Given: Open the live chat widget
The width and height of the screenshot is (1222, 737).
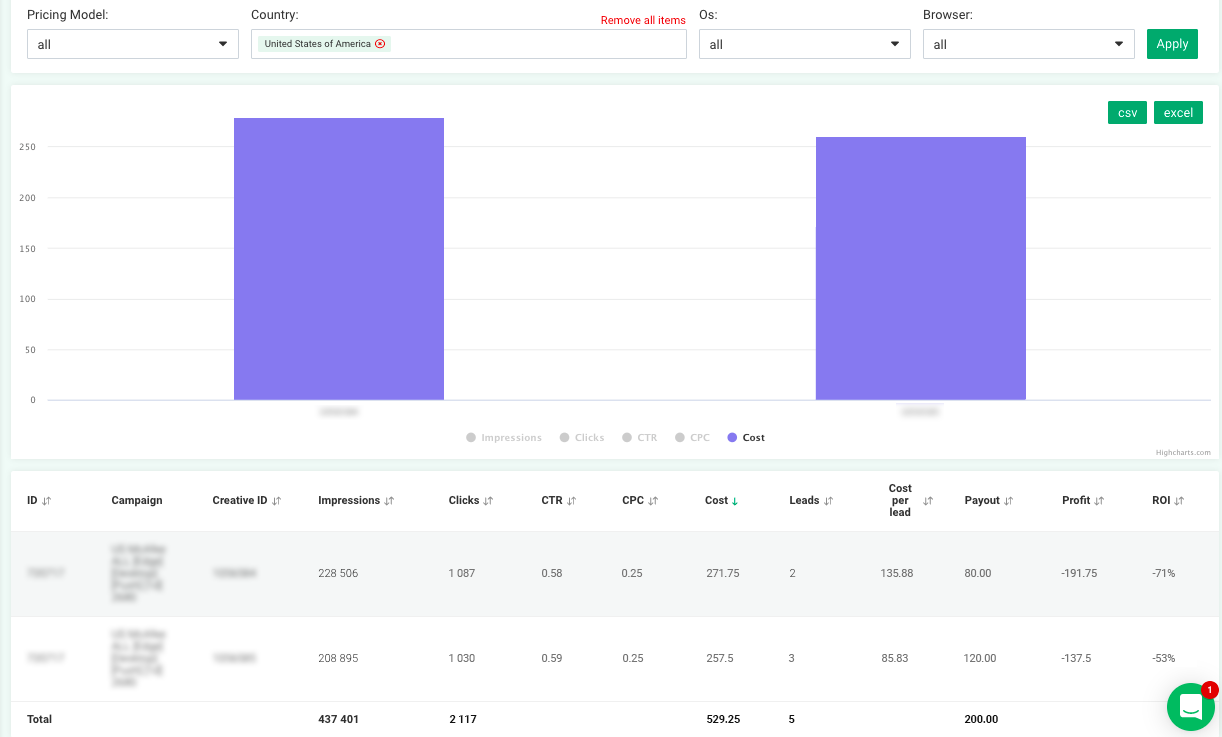Looking at the screenshot, I should pyautogui.click(x=1190, y=706).
